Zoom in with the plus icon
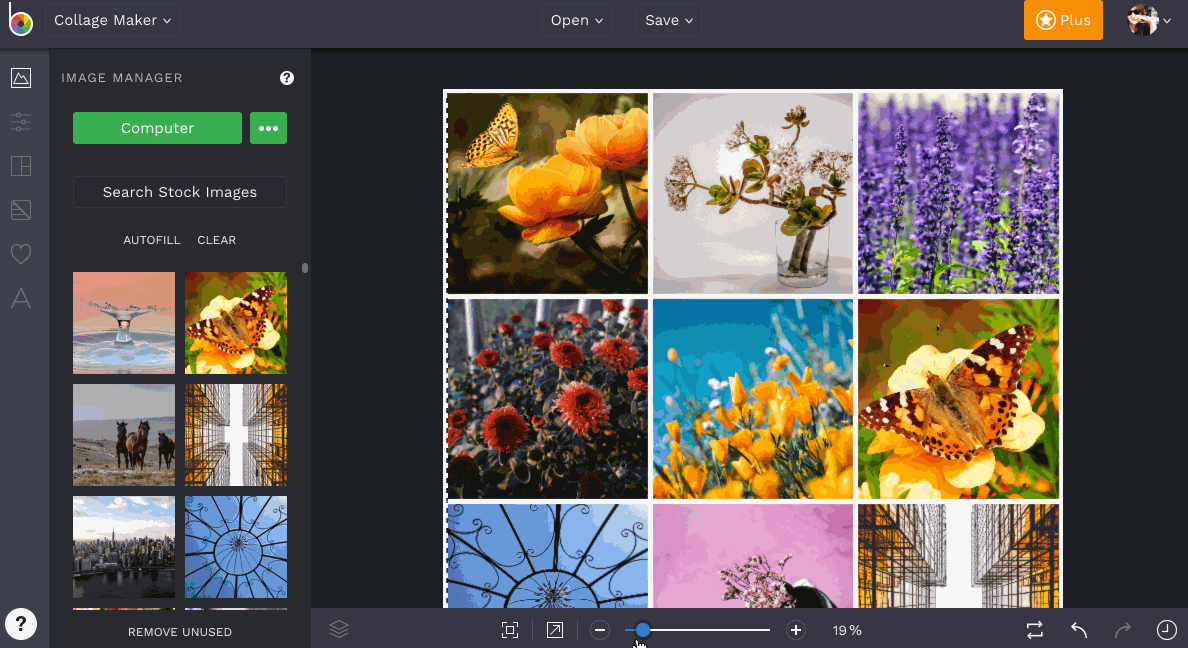Image resolution: width=1188 pixels, height=648 pixels. click(x=796, y=630)
